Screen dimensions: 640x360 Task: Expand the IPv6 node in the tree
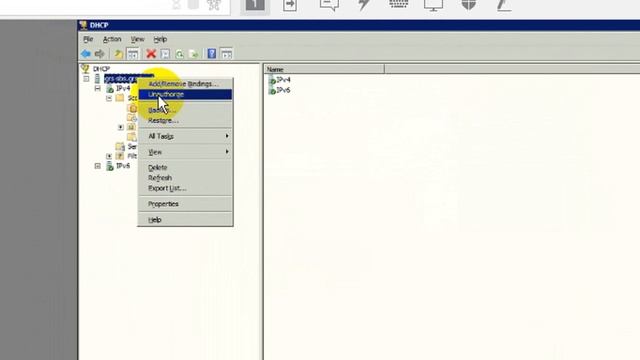pyautogui.click(x=98, y=166)
